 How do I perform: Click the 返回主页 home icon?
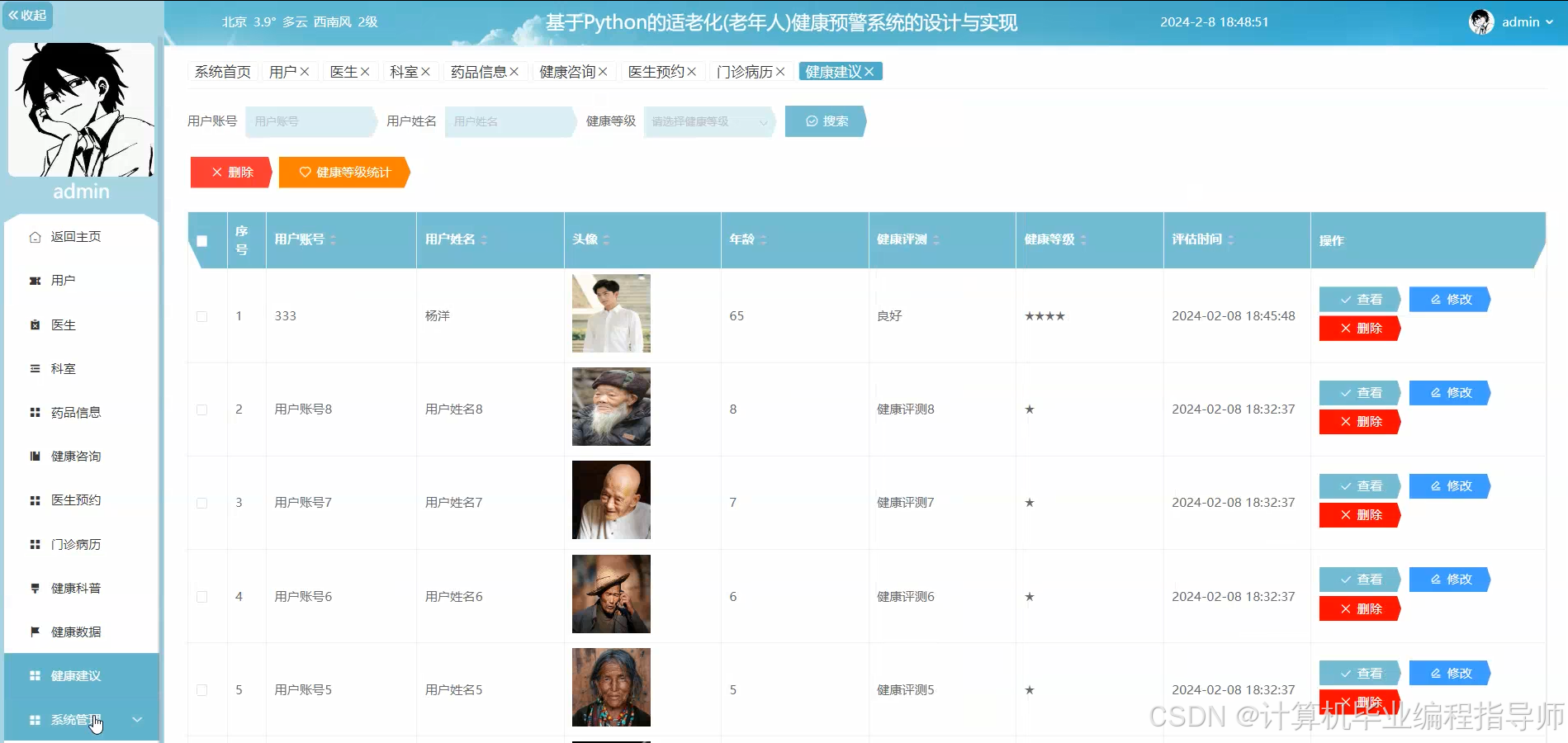(x=35, y=236)
